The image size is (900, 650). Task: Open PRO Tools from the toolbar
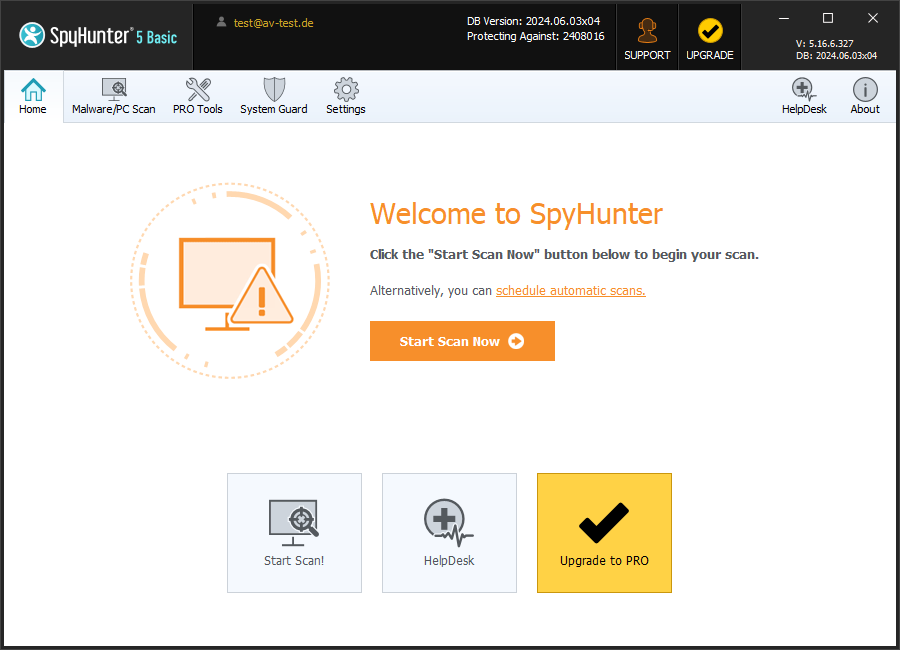click(198, 97)
